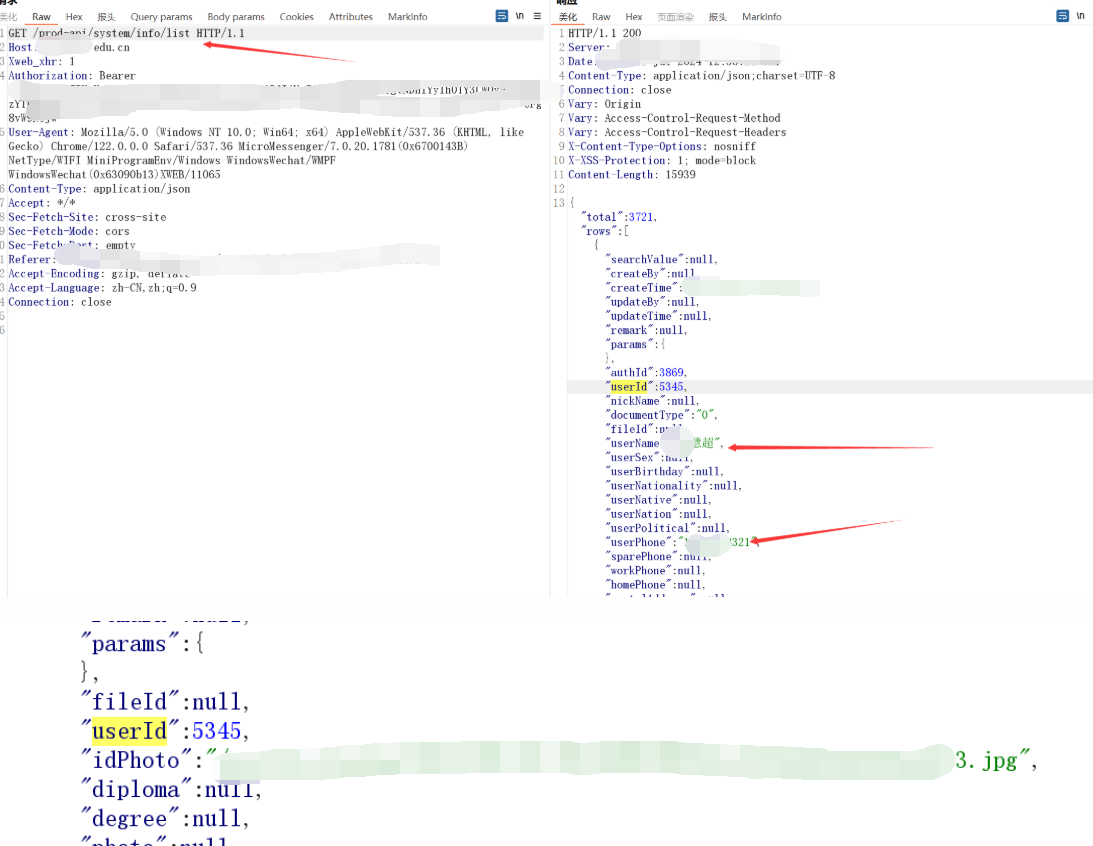Open the response Raw tab
The image size is (1093, 846).
point(601,17)
